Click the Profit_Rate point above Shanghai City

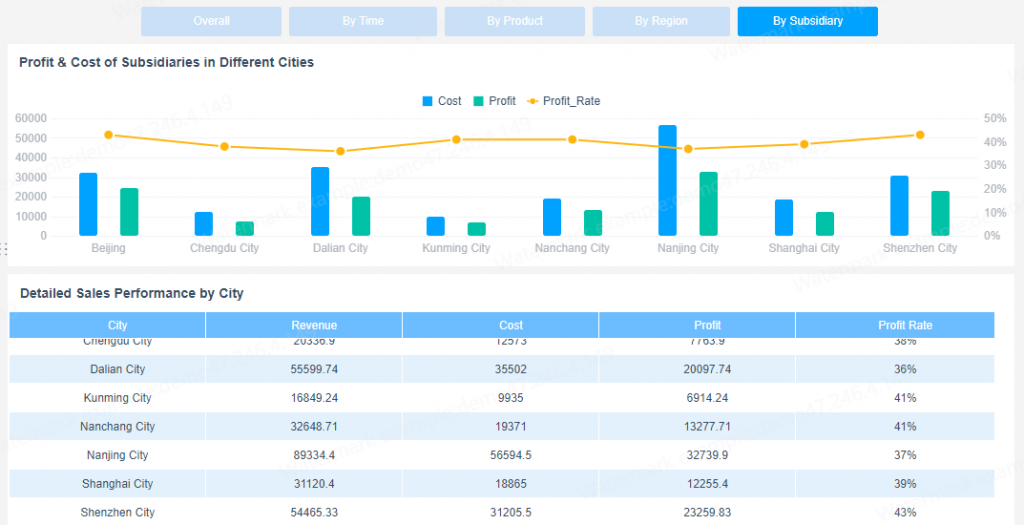pyautogui.click(x=804, y=144)
